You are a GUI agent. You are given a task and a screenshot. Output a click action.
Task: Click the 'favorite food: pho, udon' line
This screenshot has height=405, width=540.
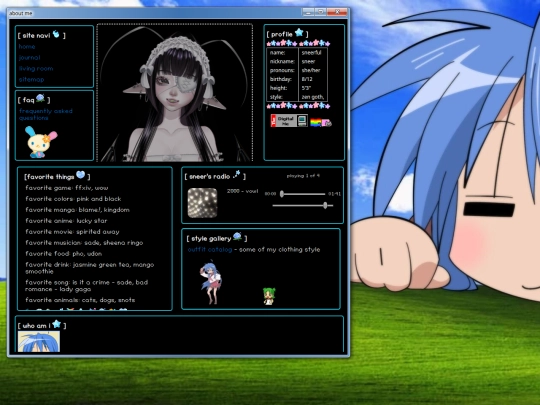pyautogui.click(x=64, y=254)
